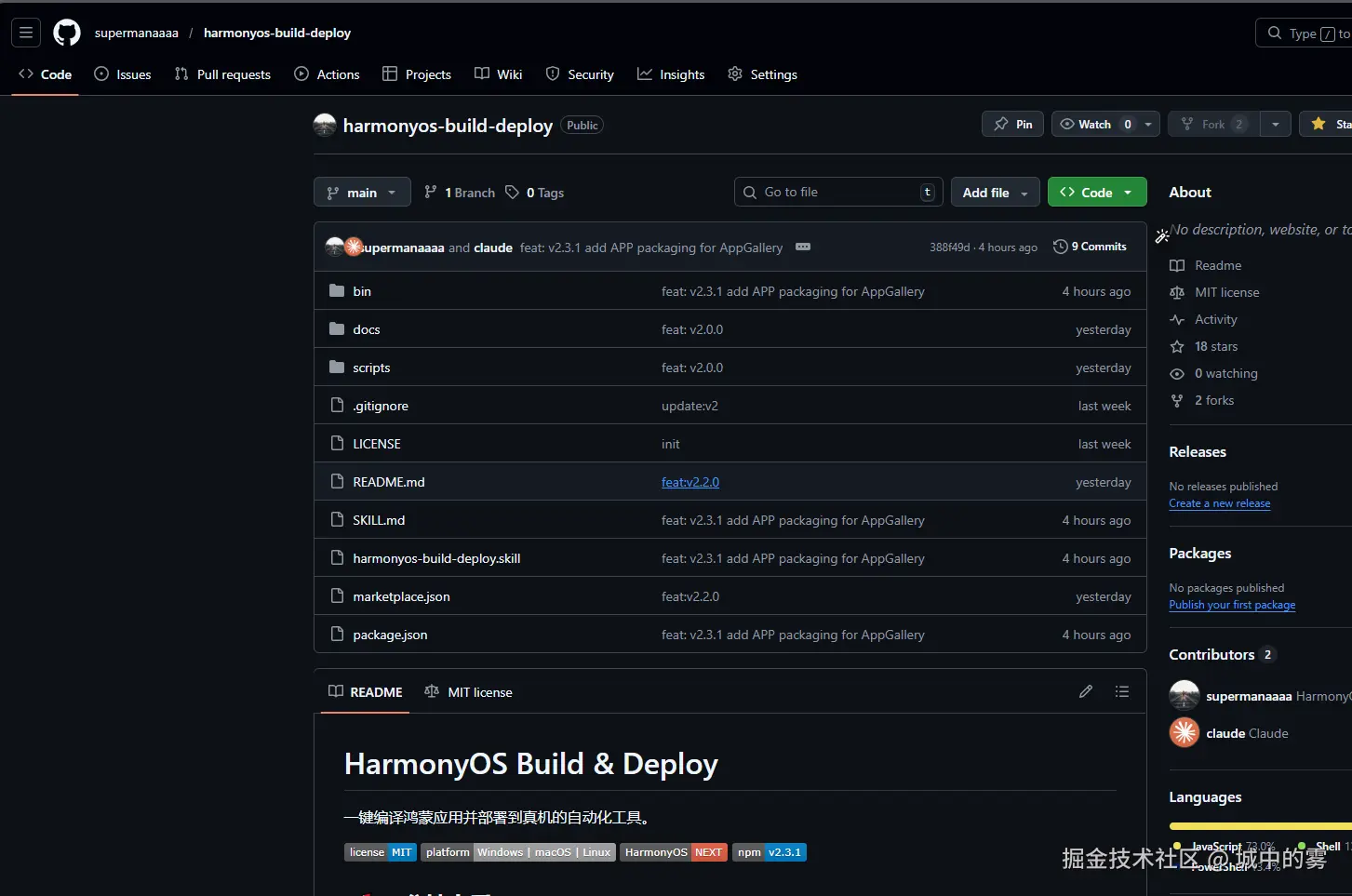Click the npm v2.3.1 badge
The image size is (1352, 896).
(770, 852)
